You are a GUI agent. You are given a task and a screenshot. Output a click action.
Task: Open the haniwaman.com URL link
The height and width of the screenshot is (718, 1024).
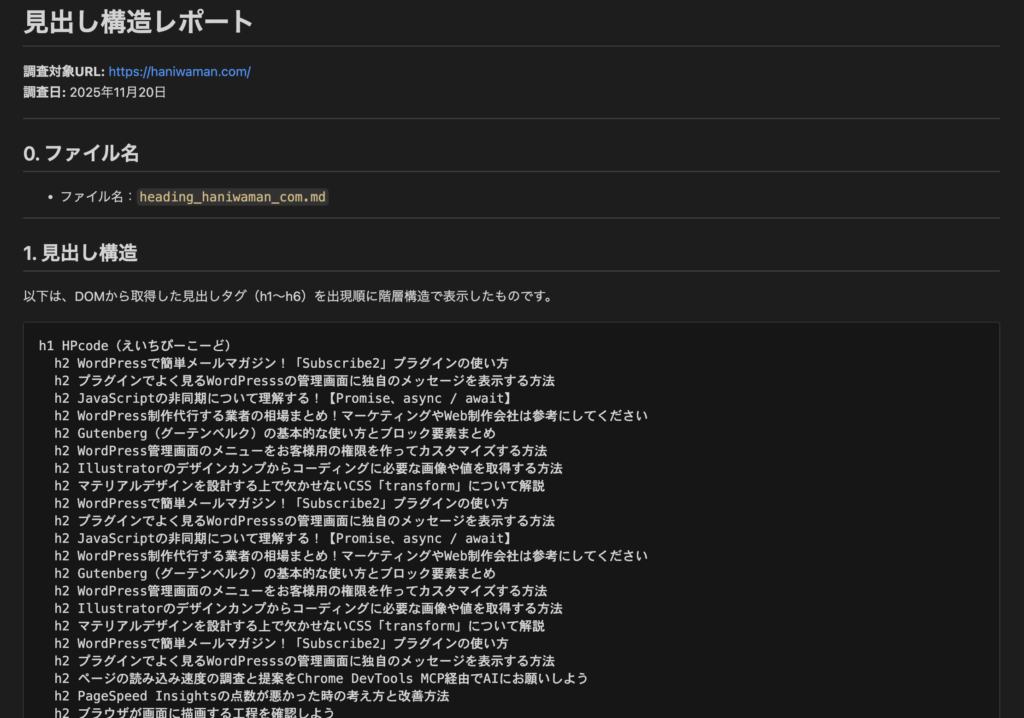[179, 72]
